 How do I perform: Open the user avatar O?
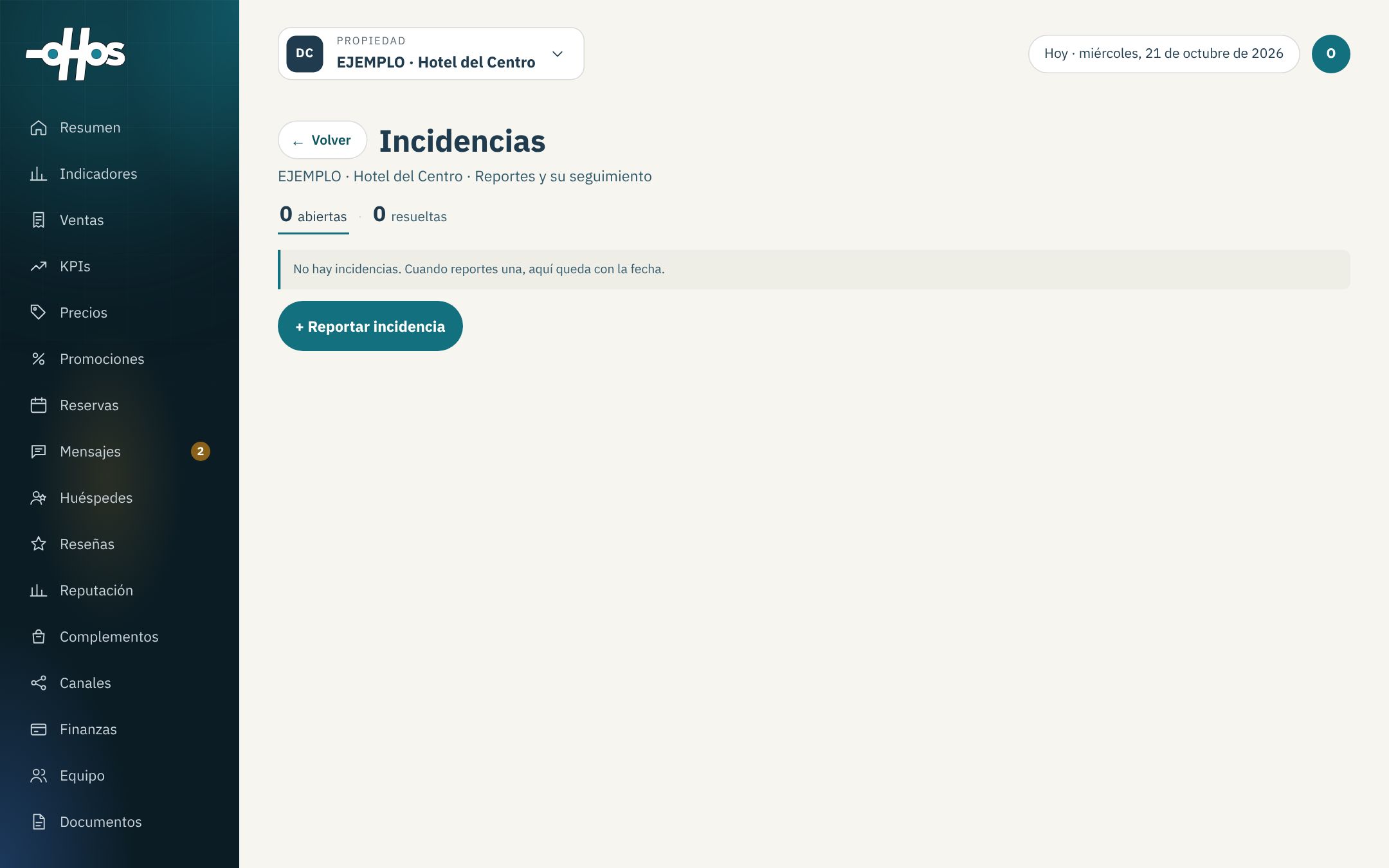1331,54
